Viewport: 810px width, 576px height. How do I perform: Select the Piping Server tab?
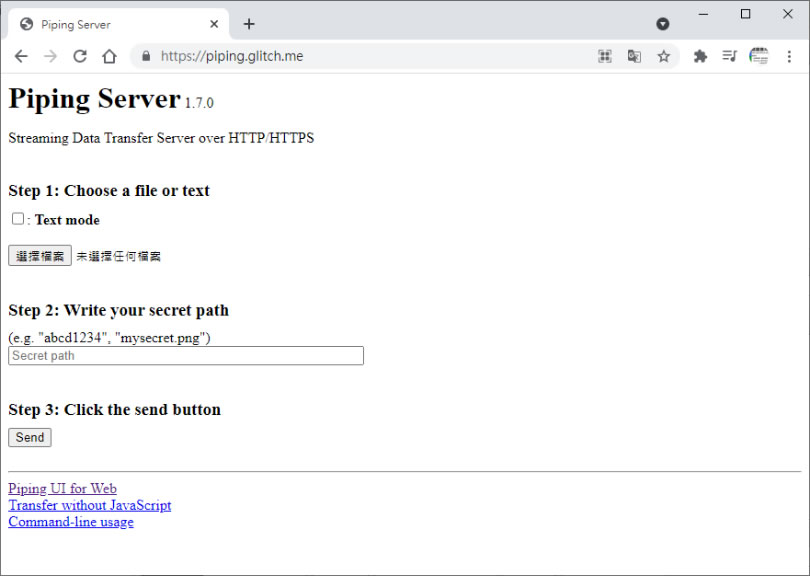tap(118, 24)
